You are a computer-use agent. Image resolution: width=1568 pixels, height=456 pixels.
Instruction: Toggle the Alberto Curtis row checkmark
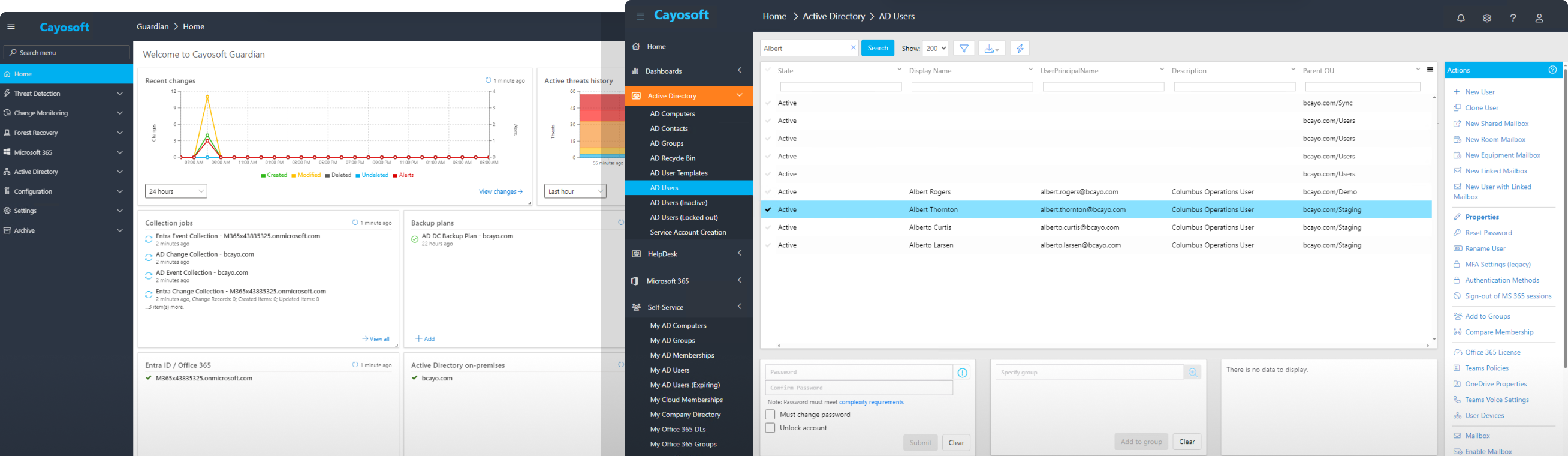(x=768, y=227)
